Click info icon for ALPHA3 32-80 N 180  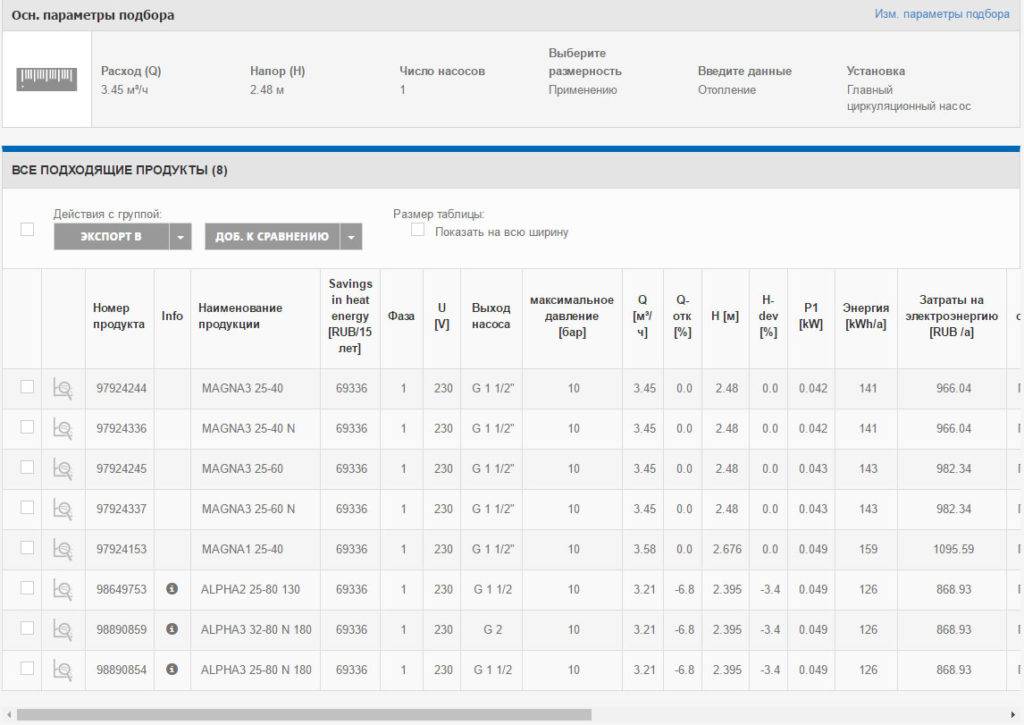[172, 629]
